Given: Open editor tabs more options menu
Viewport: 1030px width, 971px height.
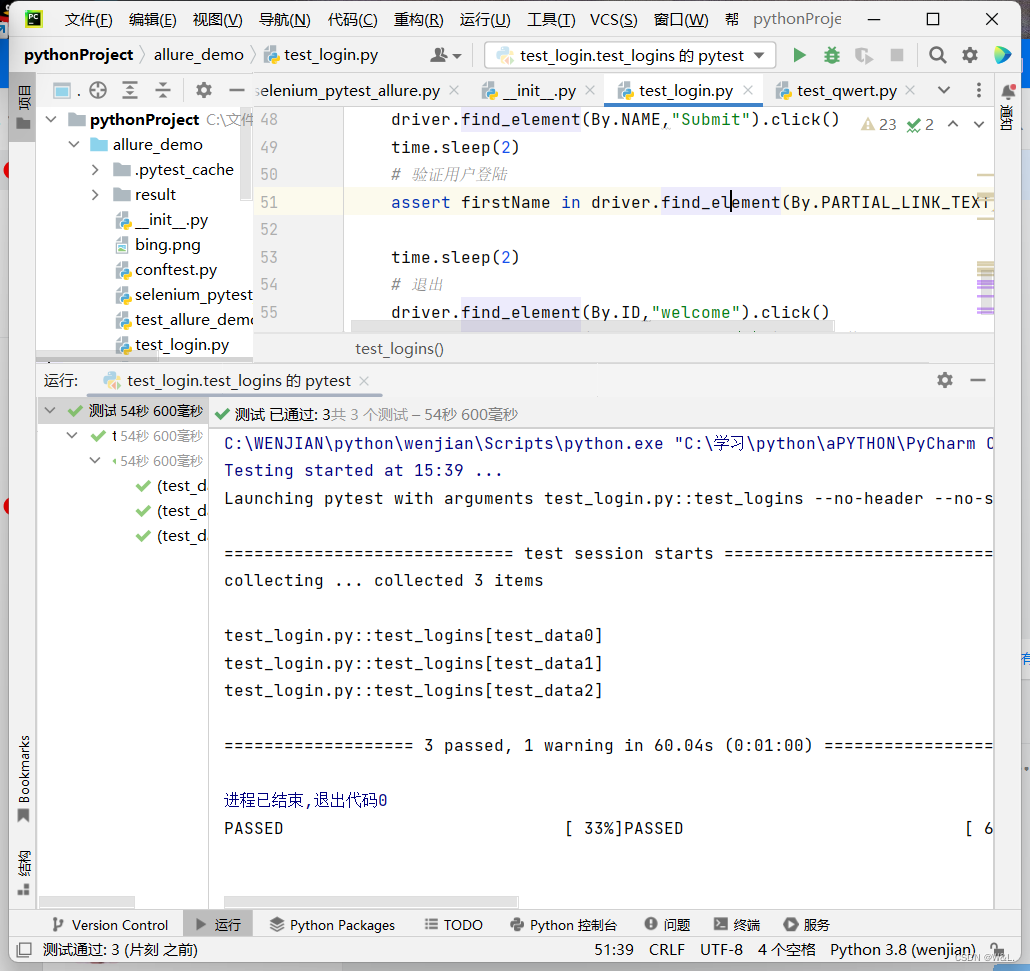Looking at the screenshot, I should point(979,90).
